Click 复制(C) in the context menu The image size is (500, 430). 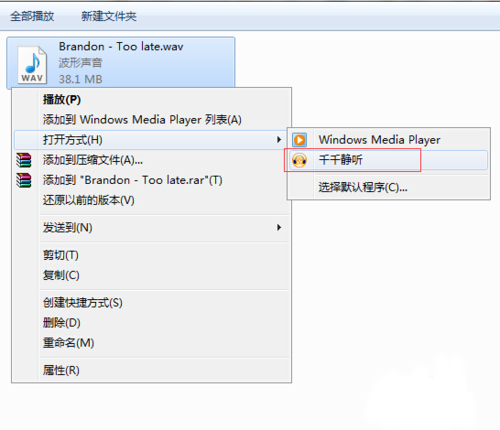[61, 275]
